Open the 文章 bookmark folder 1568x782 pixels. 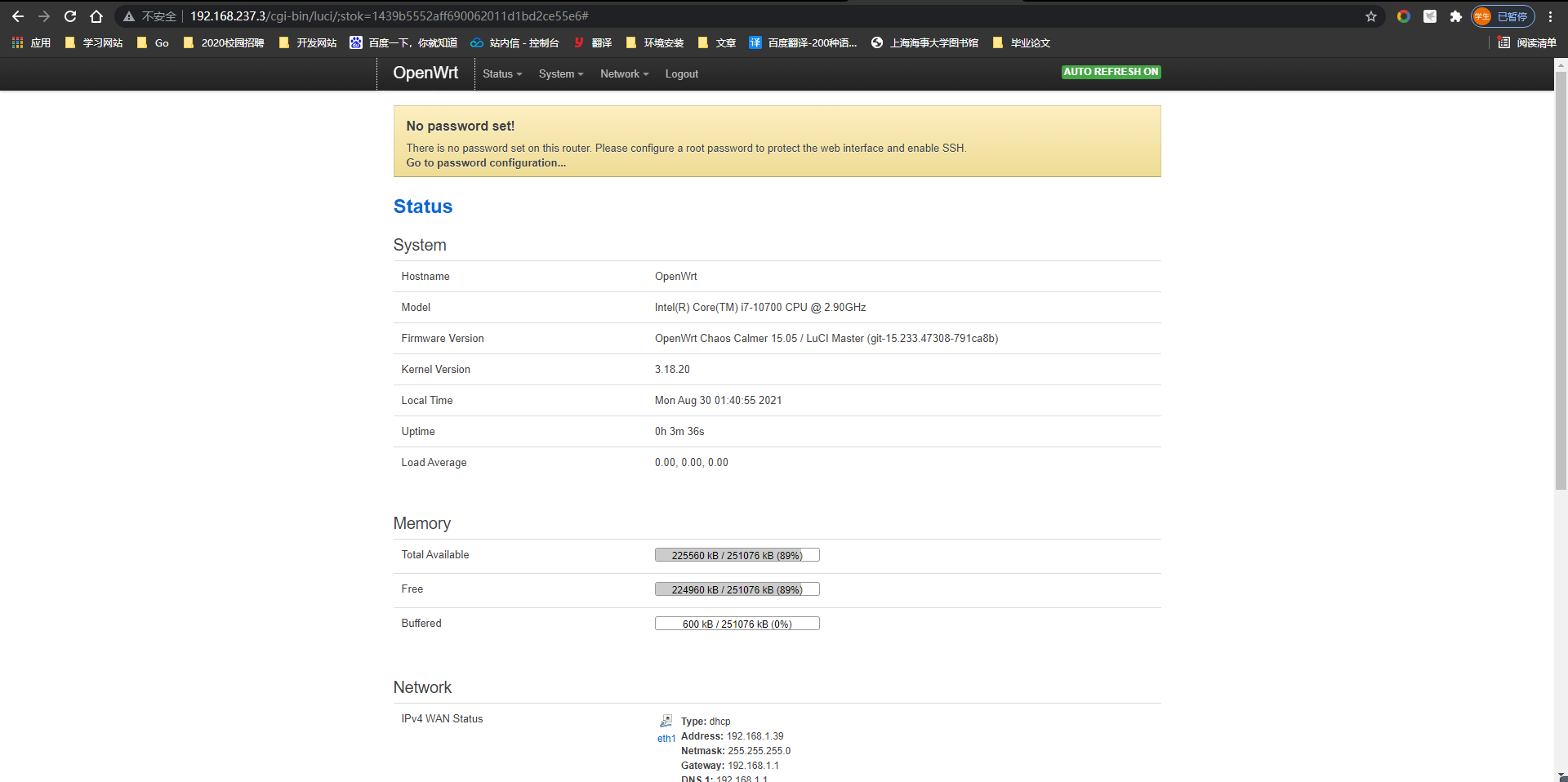(717, 42)
